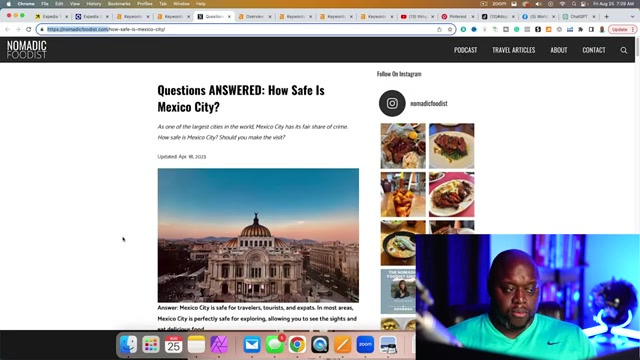Open the Contact nav link
The image size is (640, 360).
593,50
